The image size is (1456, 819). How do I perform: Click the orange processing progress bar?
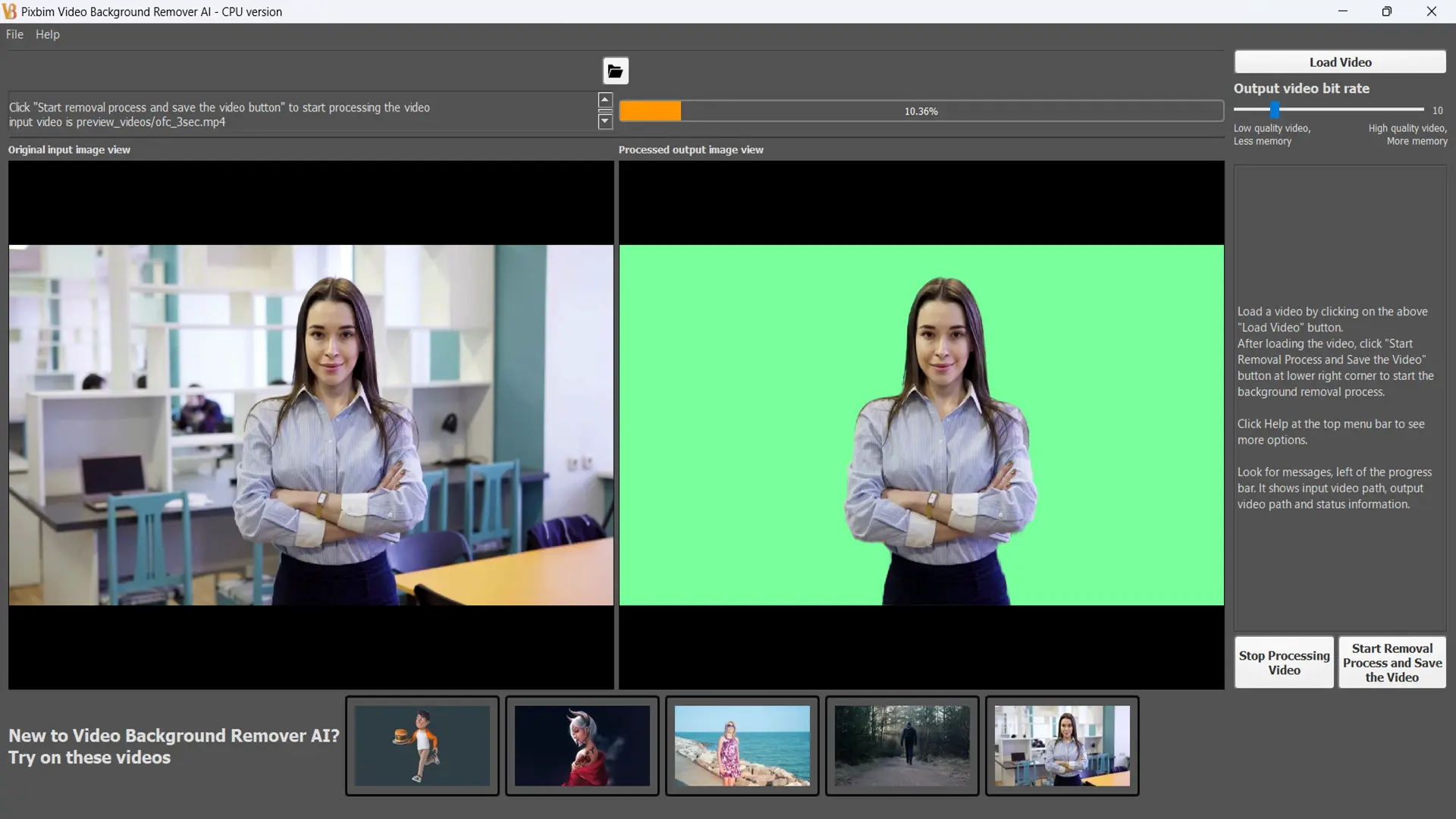click(x=921, y=111)
